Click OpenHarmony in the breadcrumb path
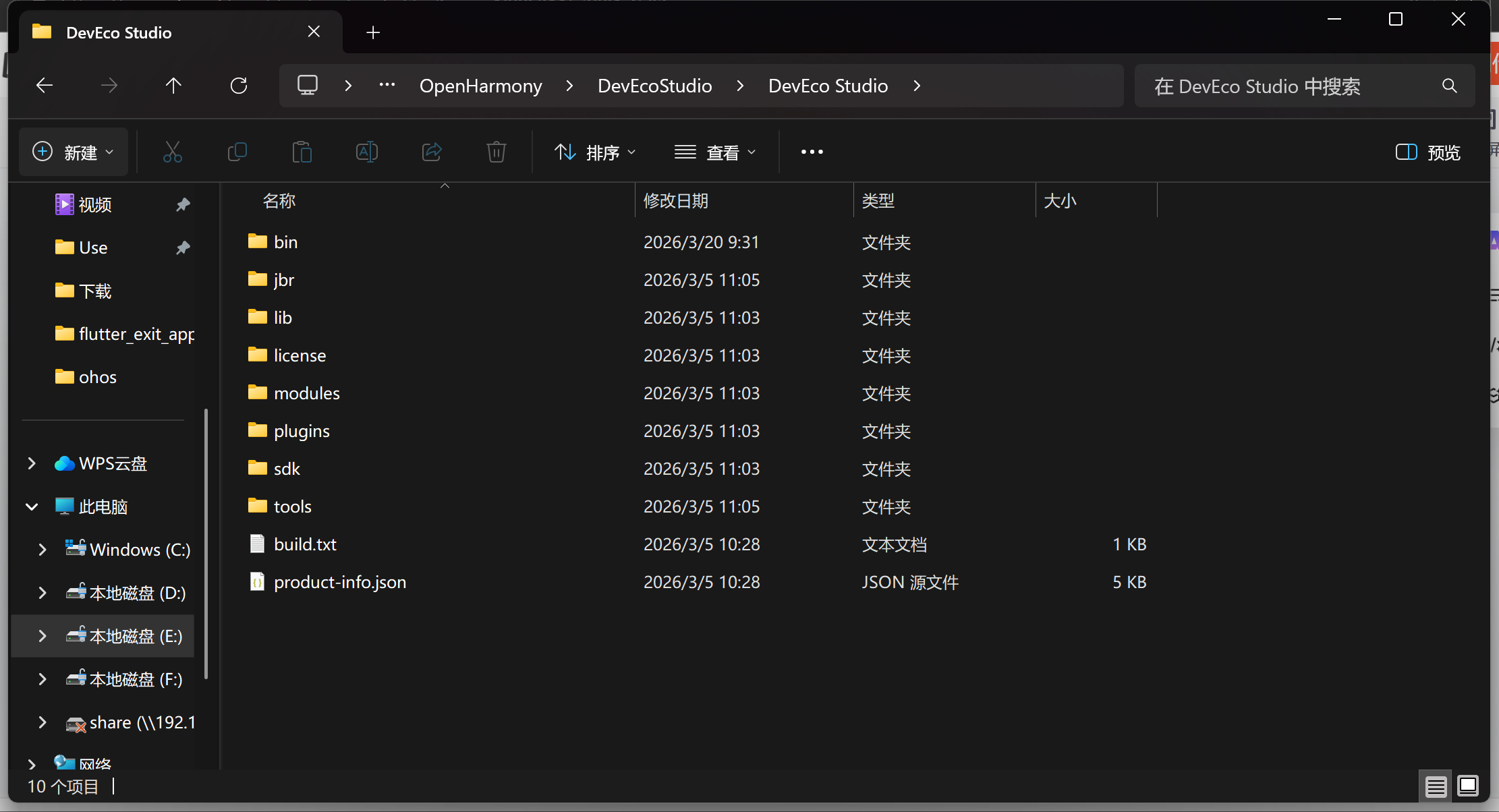The height and width of the screenshot is (812, 1499). click(480, 86)
